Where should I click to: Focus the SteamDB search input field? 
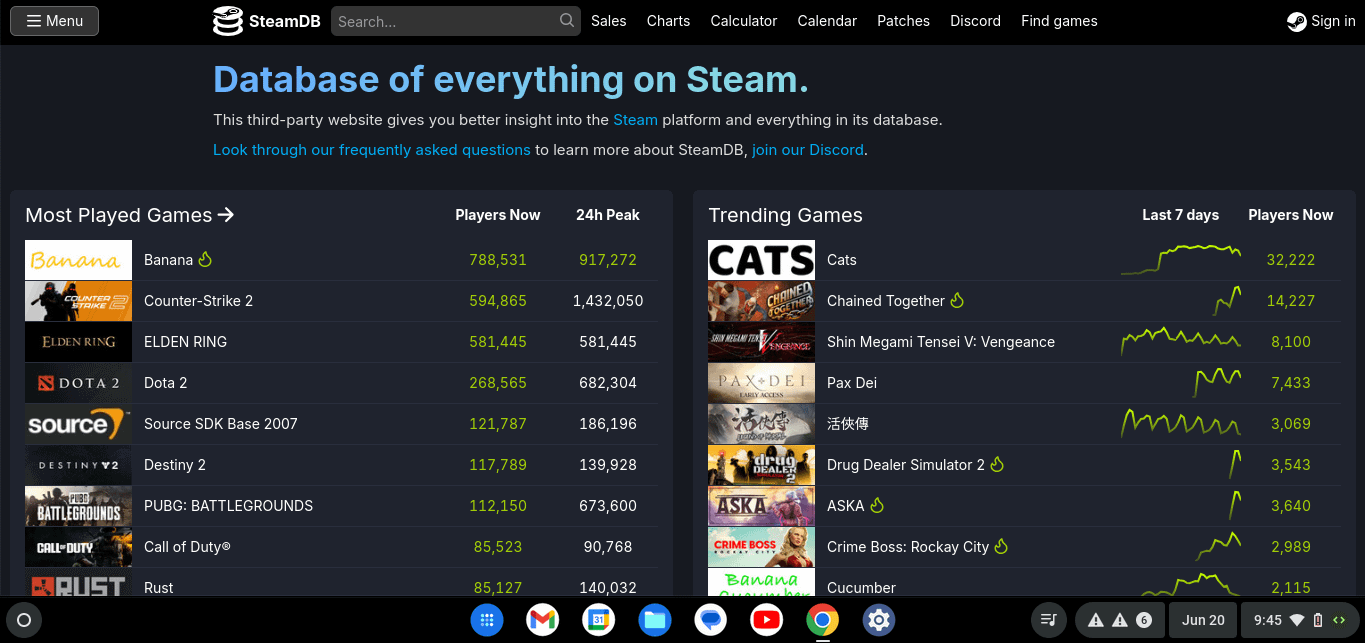point(445,21)
